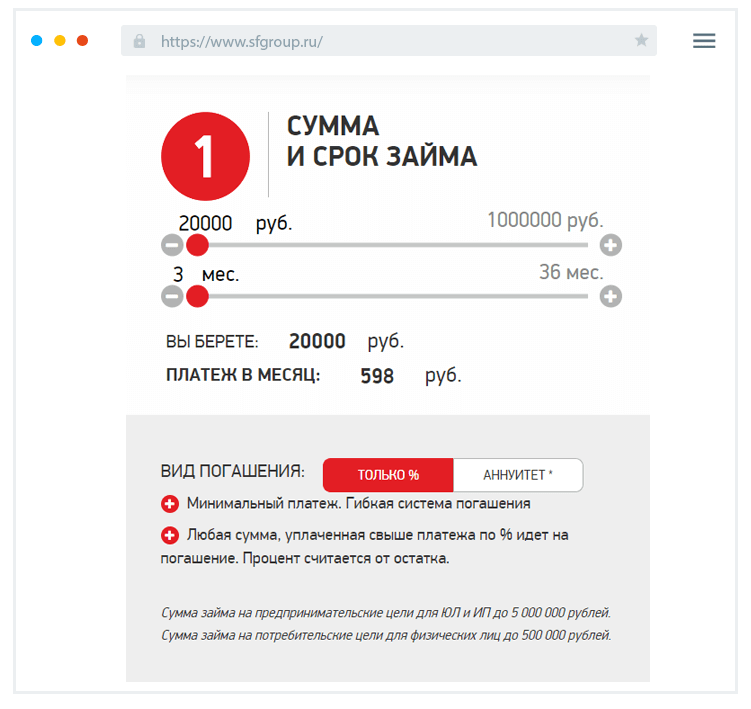
Task: Click the 20000 amount input field
Action: click(x=206, y=223)
